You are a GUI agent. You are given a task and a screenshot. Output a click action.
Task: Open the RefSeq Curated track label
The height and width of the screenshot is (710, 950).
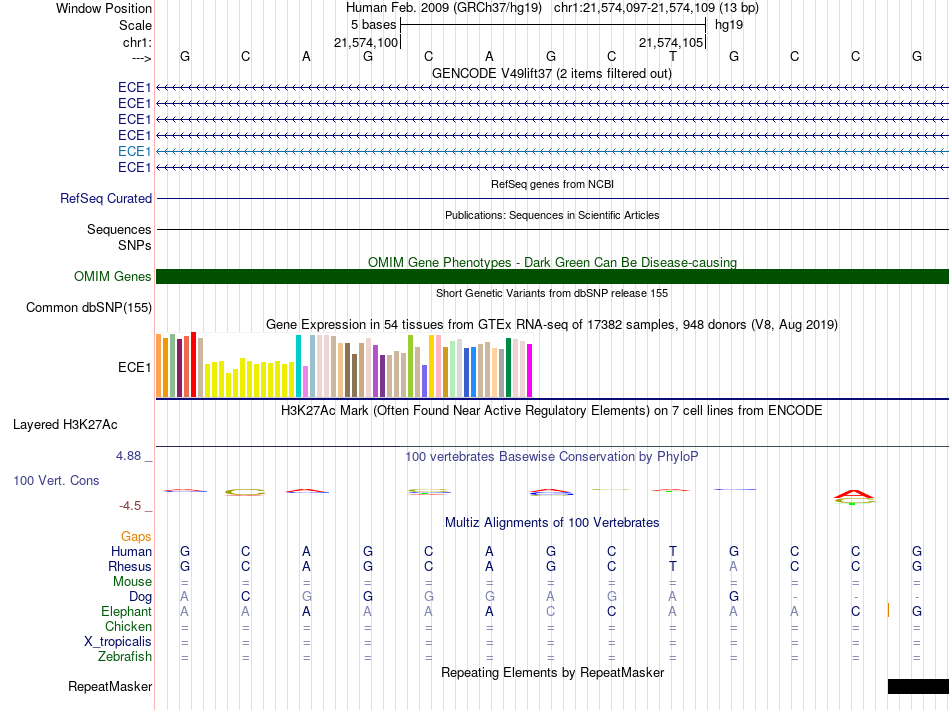[106, 198]
